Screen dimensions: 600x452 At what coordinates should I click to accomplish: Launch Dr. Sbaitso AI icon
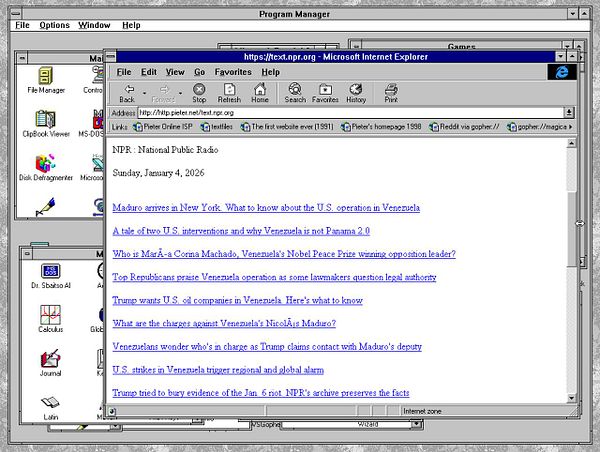51,276
